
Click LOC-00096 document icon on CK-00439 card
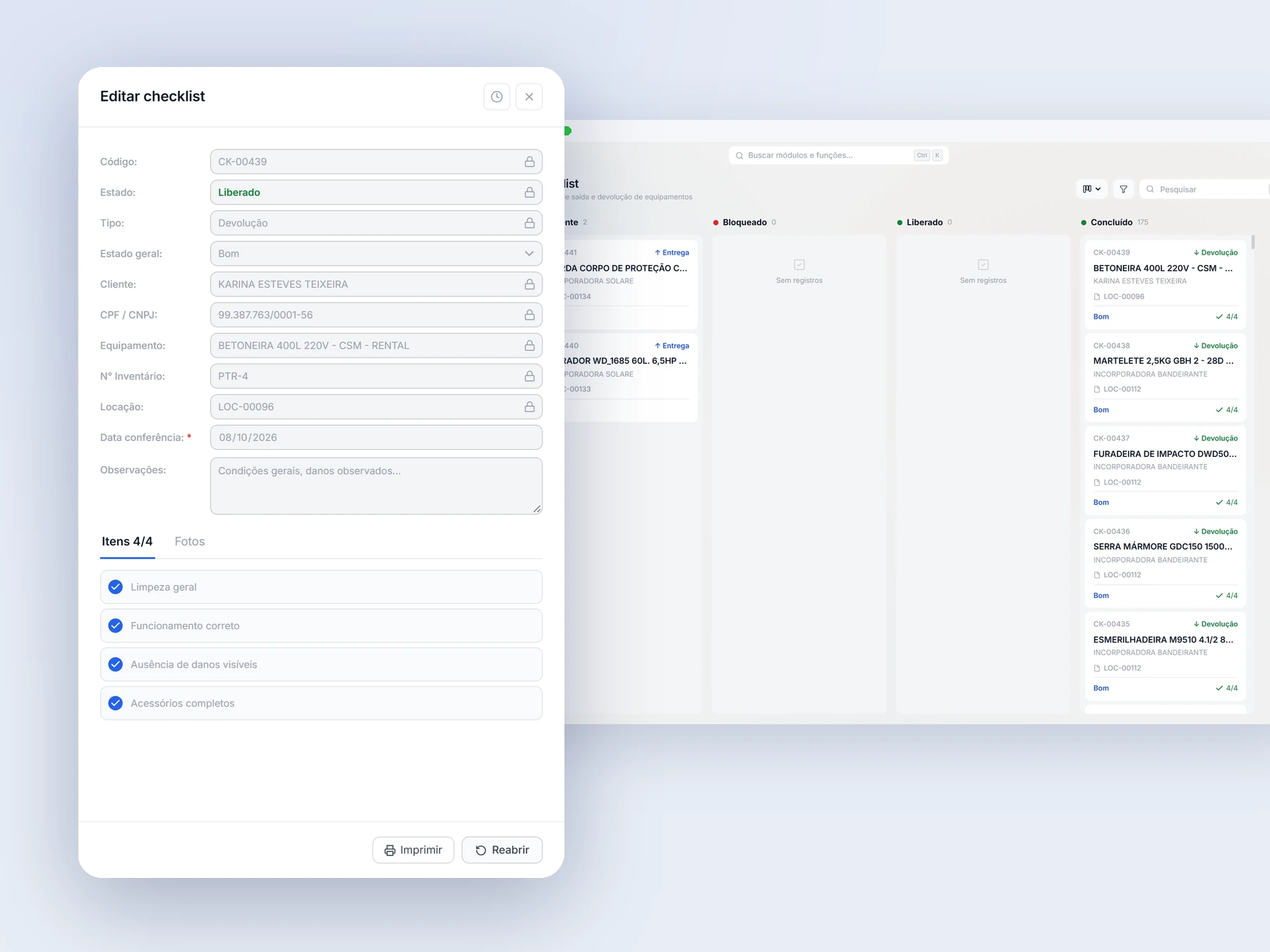[1097, 297]
